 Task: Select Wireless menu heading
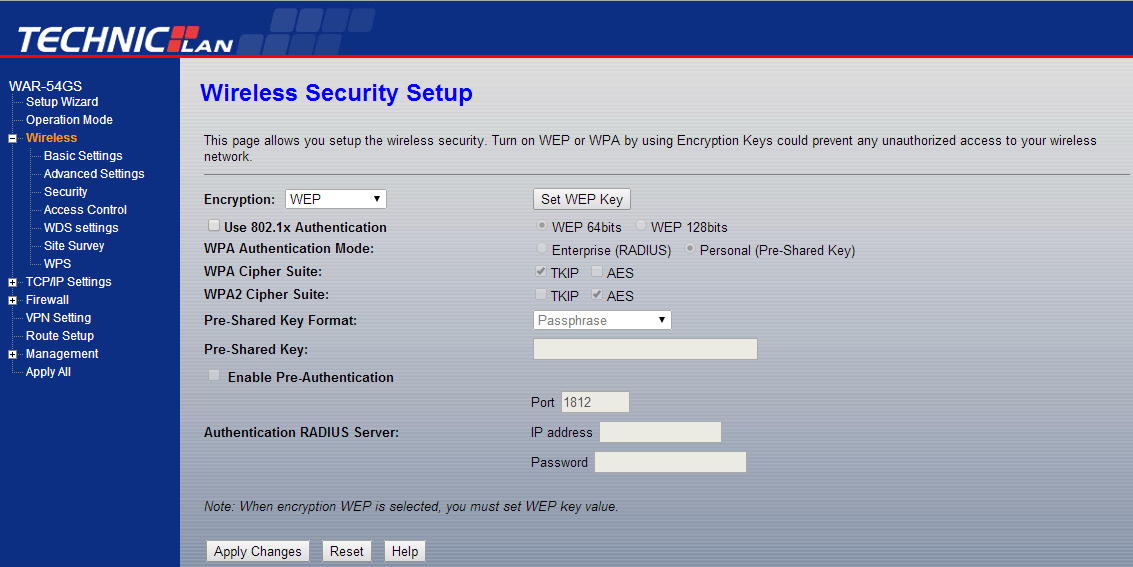51,138
